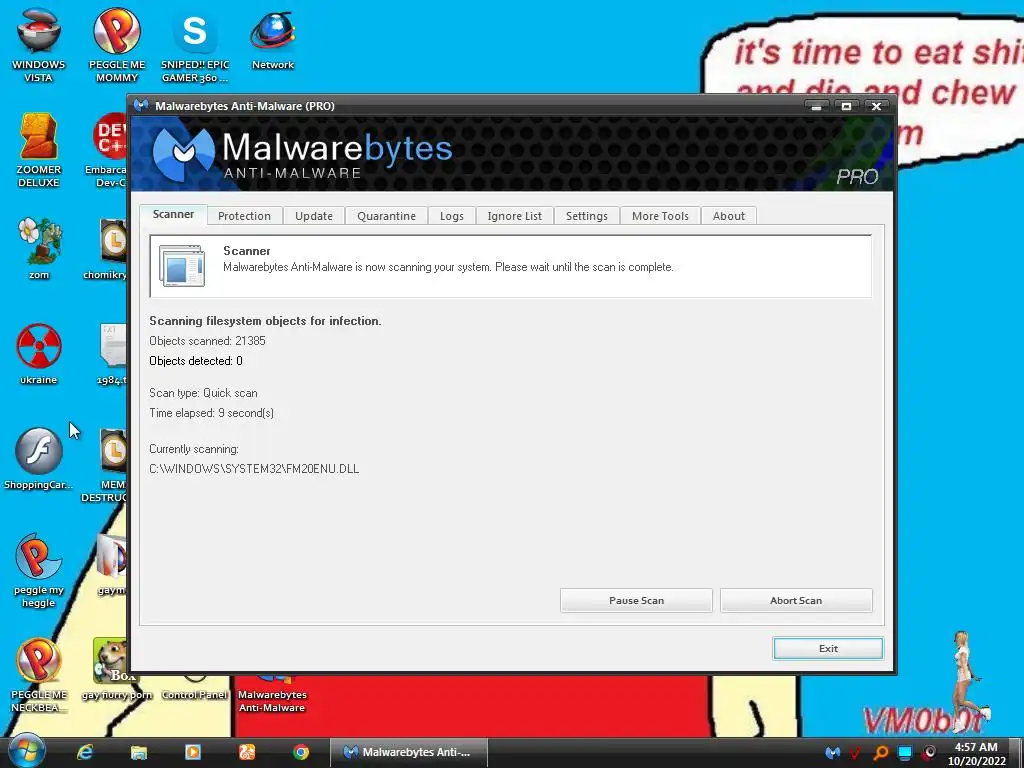Select the PEGGLE ME NECKBEA desktop icon

click(39, 675)
